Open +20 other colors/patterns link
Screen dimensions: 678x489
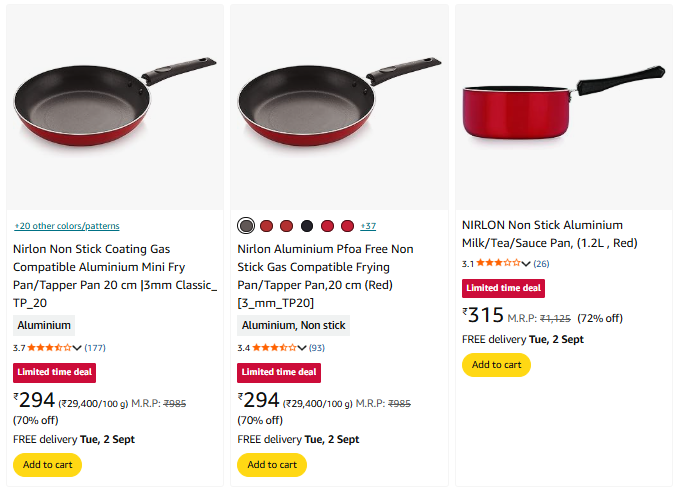point(67,226)
